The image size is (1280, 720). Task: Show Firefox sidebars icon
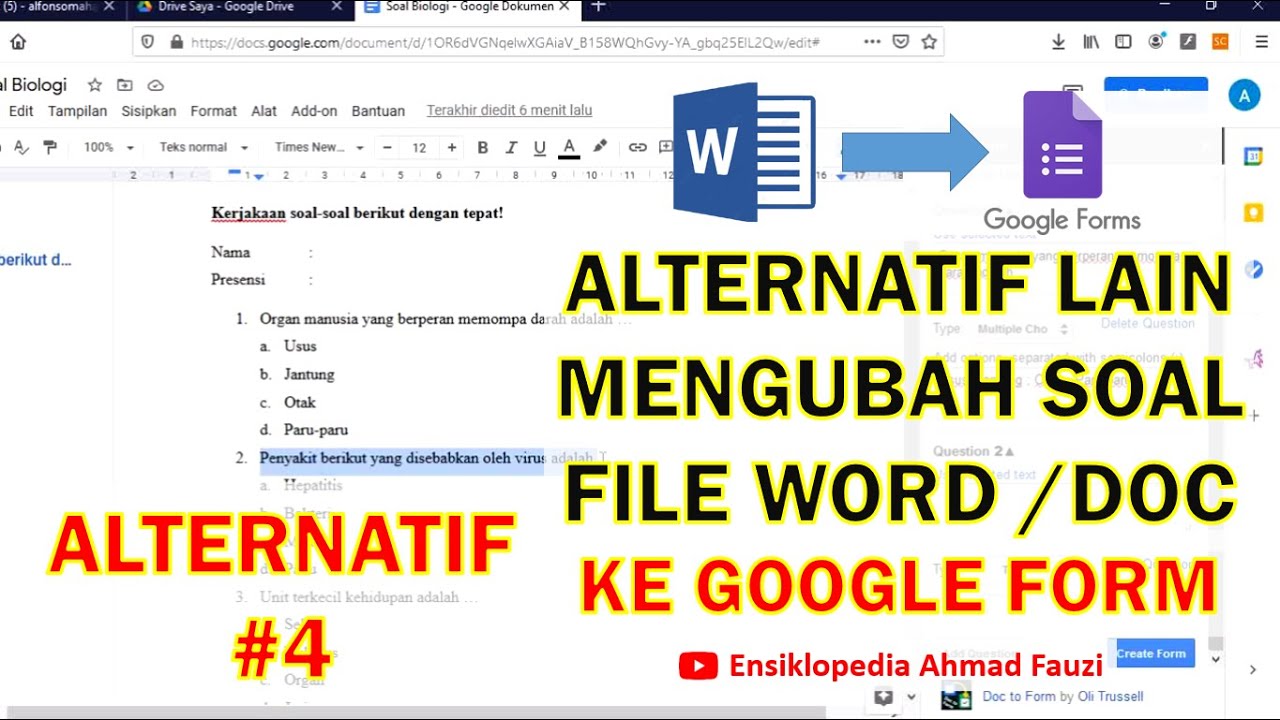pos(1123,42)
